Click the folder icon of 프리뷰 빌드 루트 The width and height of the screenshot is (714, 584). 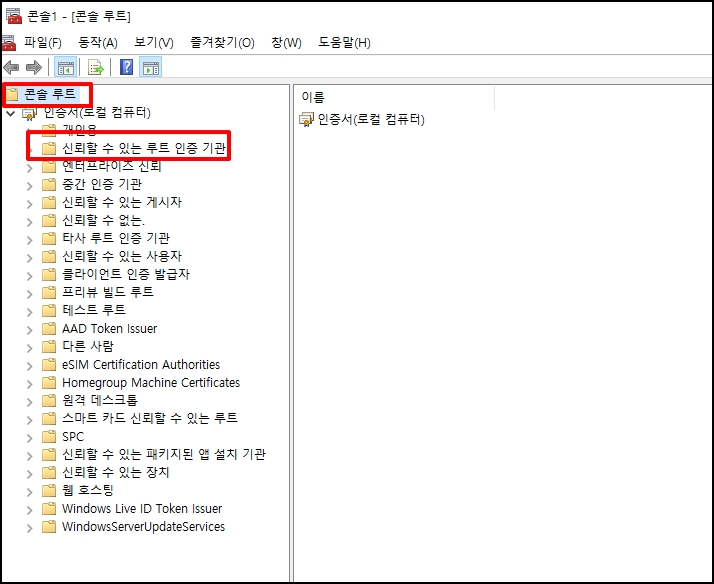[49, 292]
